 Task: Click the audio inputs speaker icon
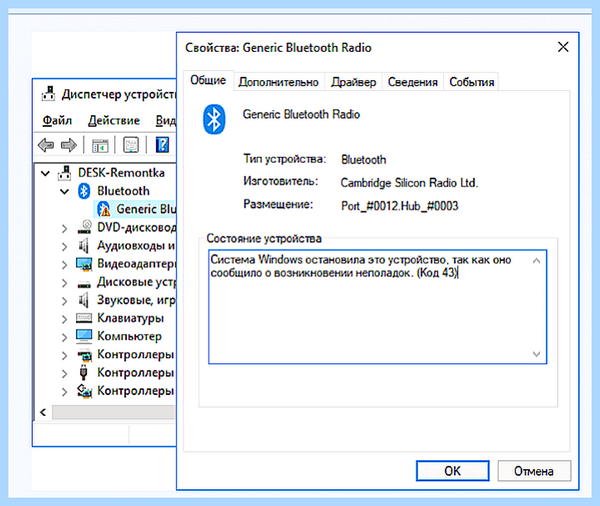pos(83,245)
